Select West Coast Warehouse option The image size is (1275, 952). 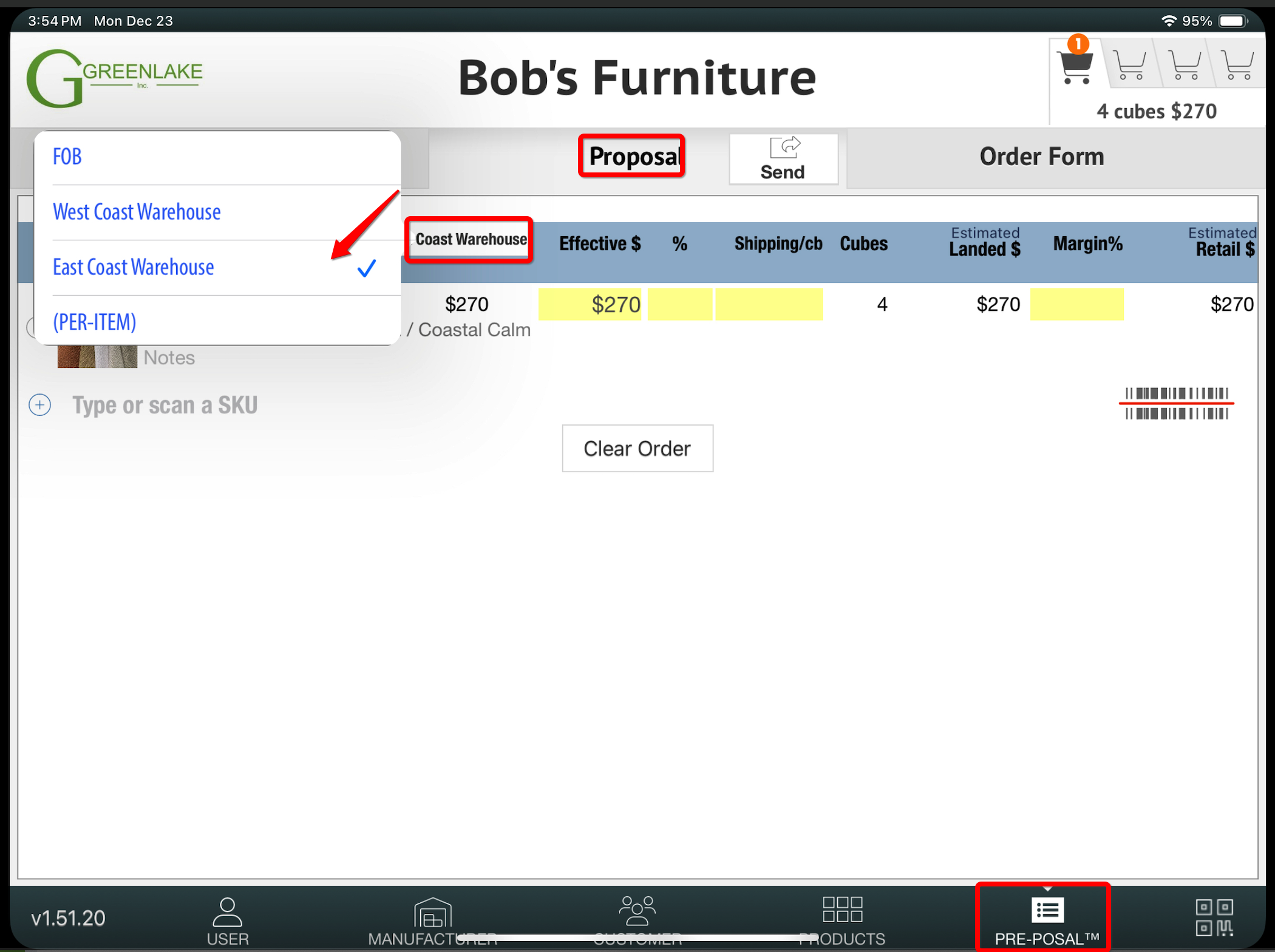137,212
